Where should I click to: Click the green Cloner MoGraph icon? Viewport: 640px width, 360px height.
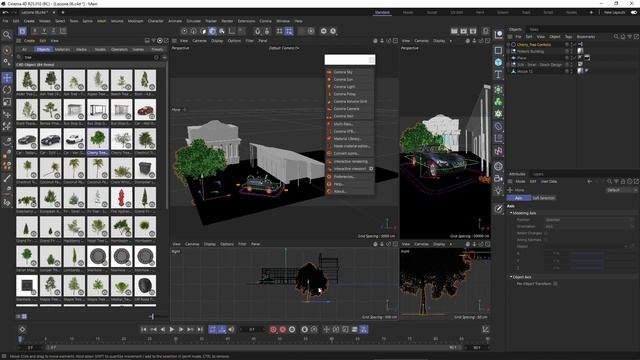pyautogui.click(x=498, y=102)
